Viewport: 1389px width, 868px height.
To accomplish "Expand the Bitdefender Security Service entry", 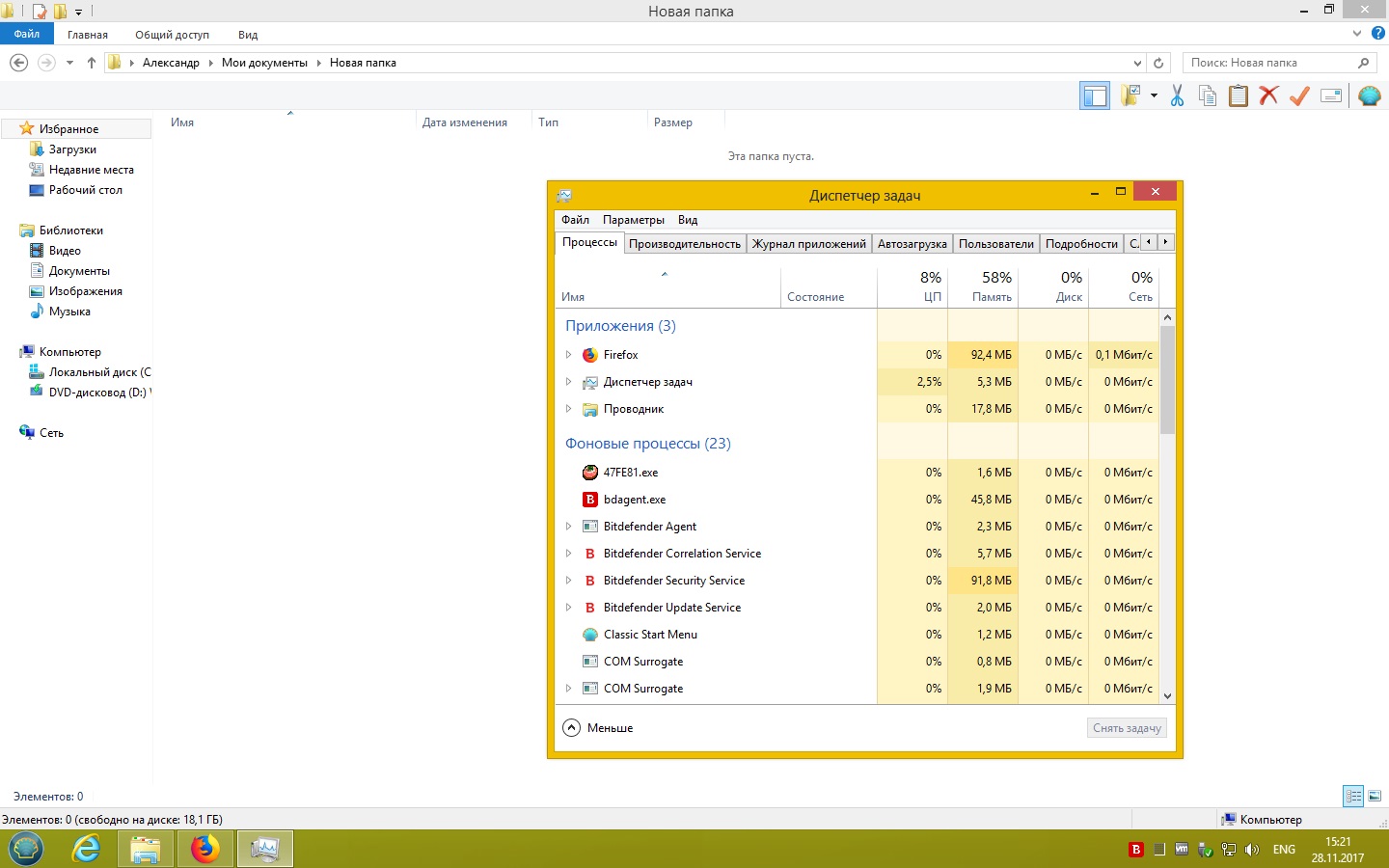I will pos(568,581).
